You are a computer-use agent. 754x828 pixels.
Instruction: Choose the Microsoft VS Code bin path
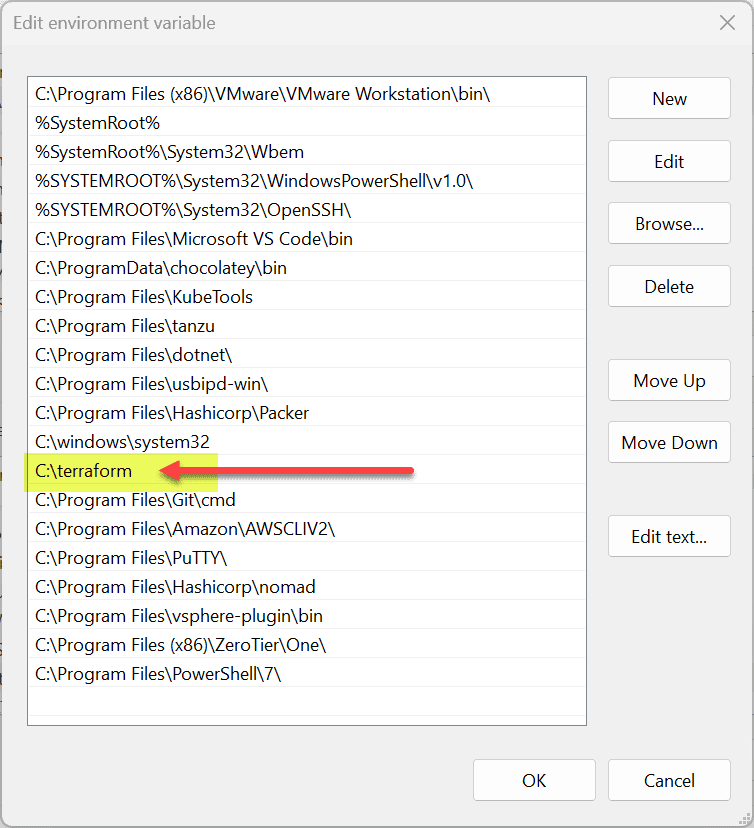(x=194, y=239)
